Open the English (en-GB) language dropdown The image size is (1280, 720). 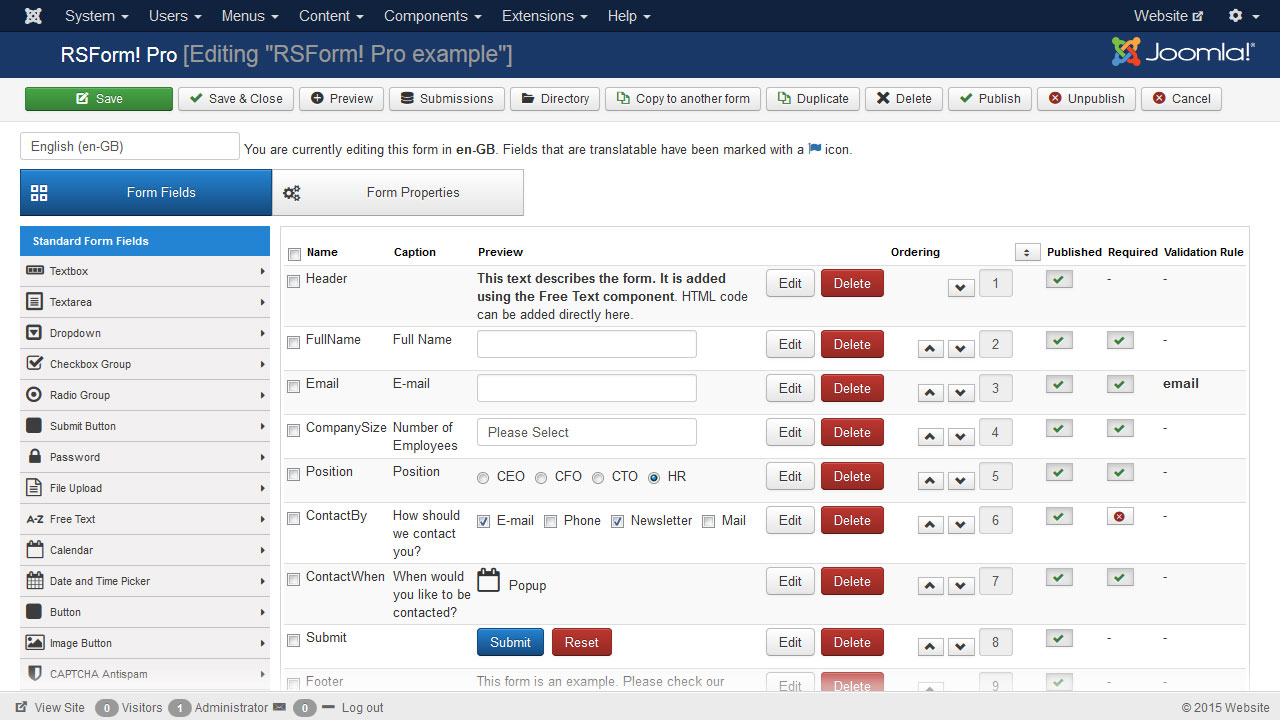(130, 146)
